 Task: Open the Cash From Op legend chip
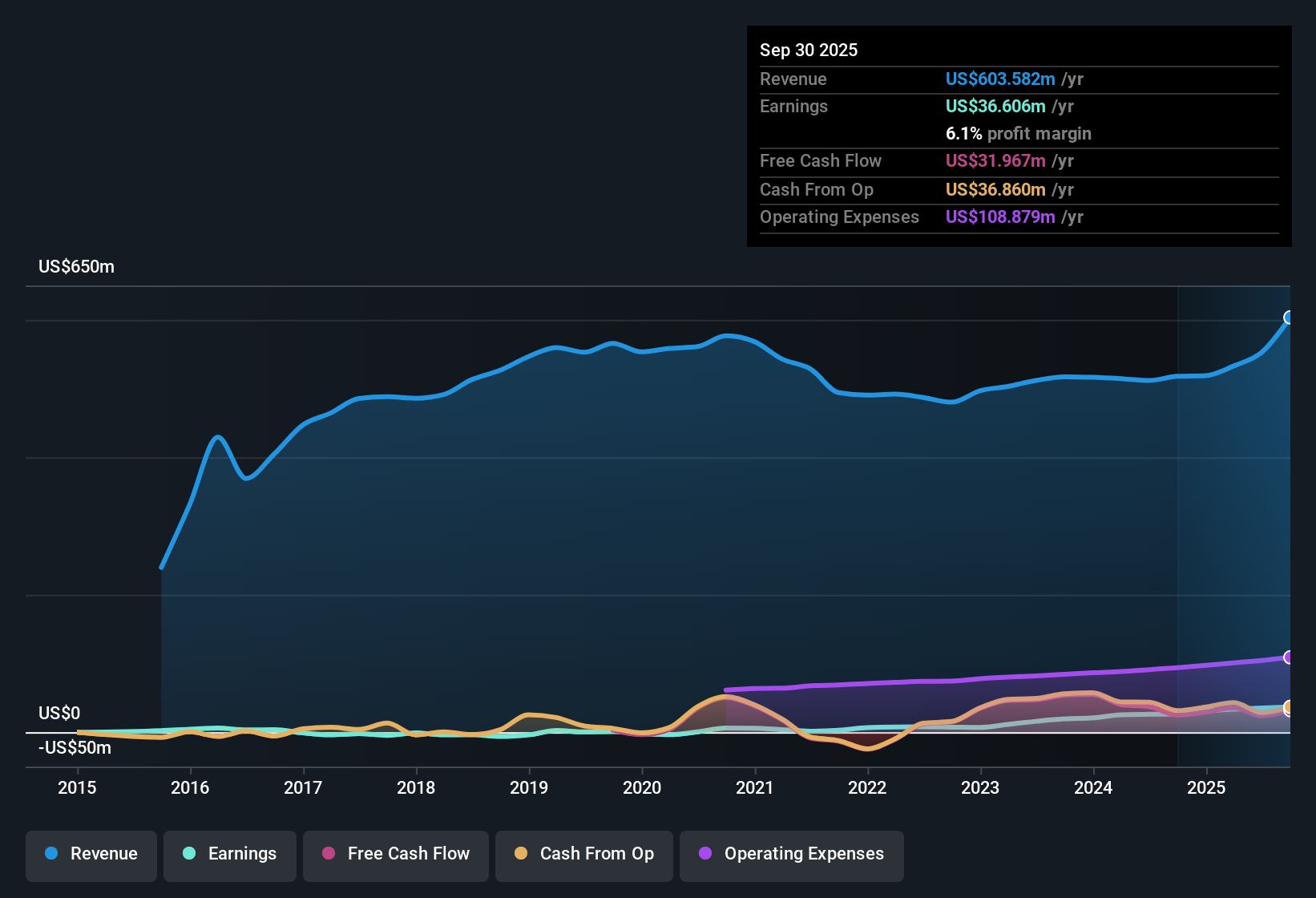point(583,854)
